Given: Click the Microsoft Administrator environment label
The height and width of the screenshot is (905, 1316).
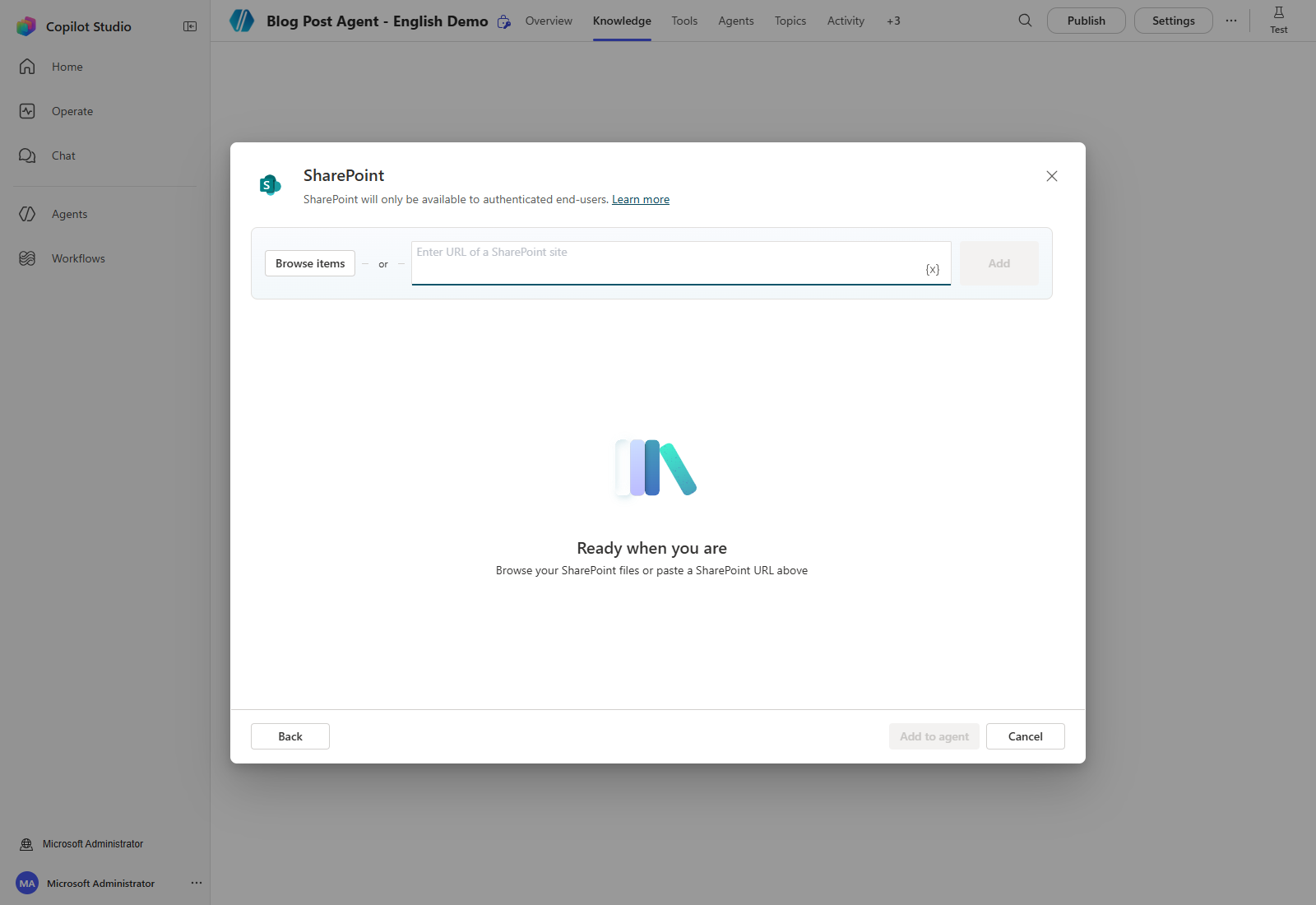Looking at the screenshot, I should (x=93, y=844).
